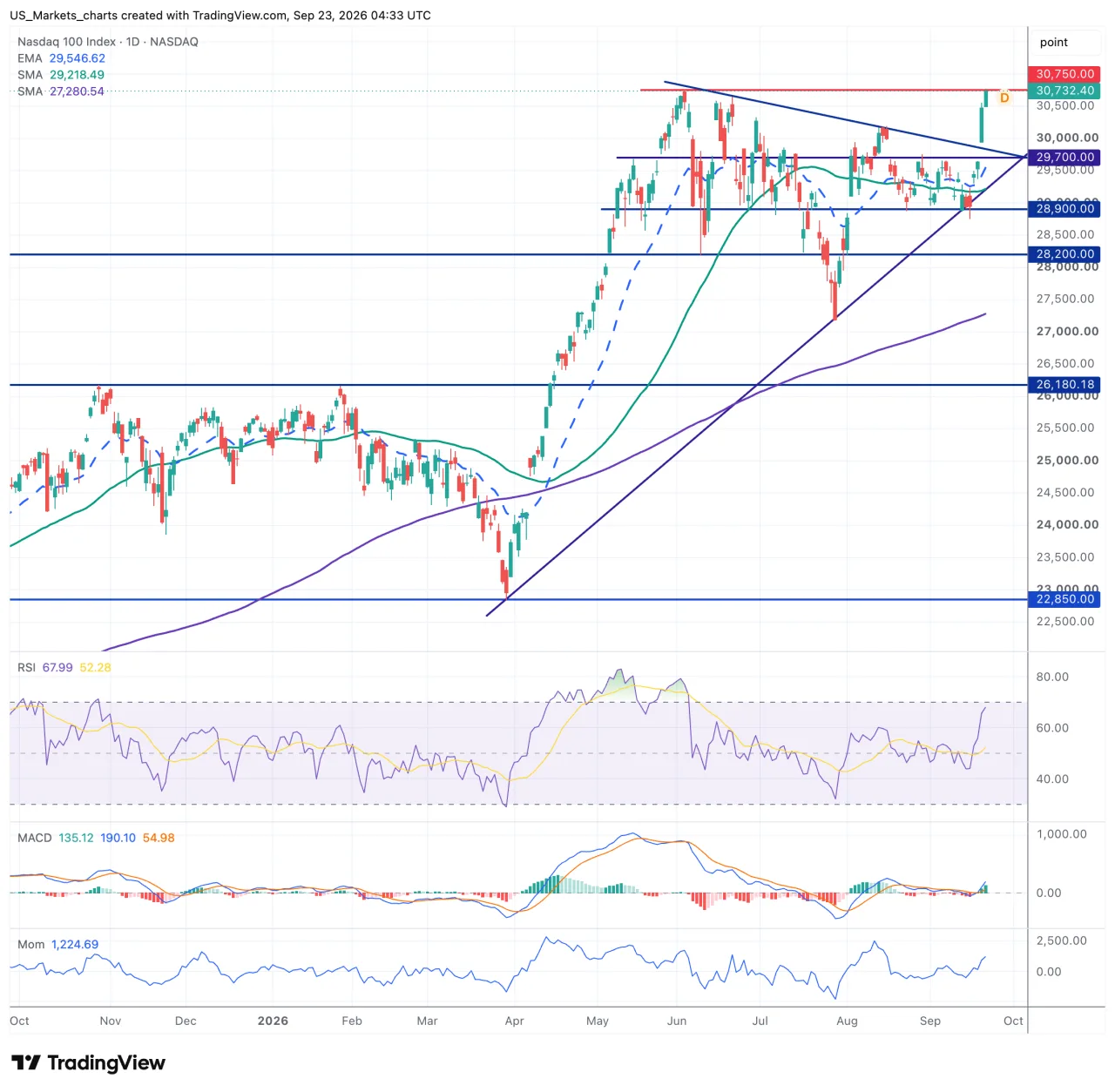Click the 40.00 level on RSI scale
1115x1092 pixels.
pos(1052,779)
